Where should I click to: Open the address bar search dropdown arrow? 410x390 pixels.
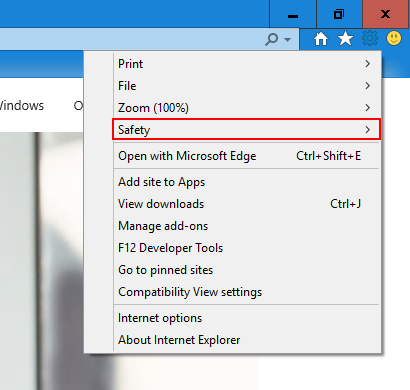coord(287,39)
